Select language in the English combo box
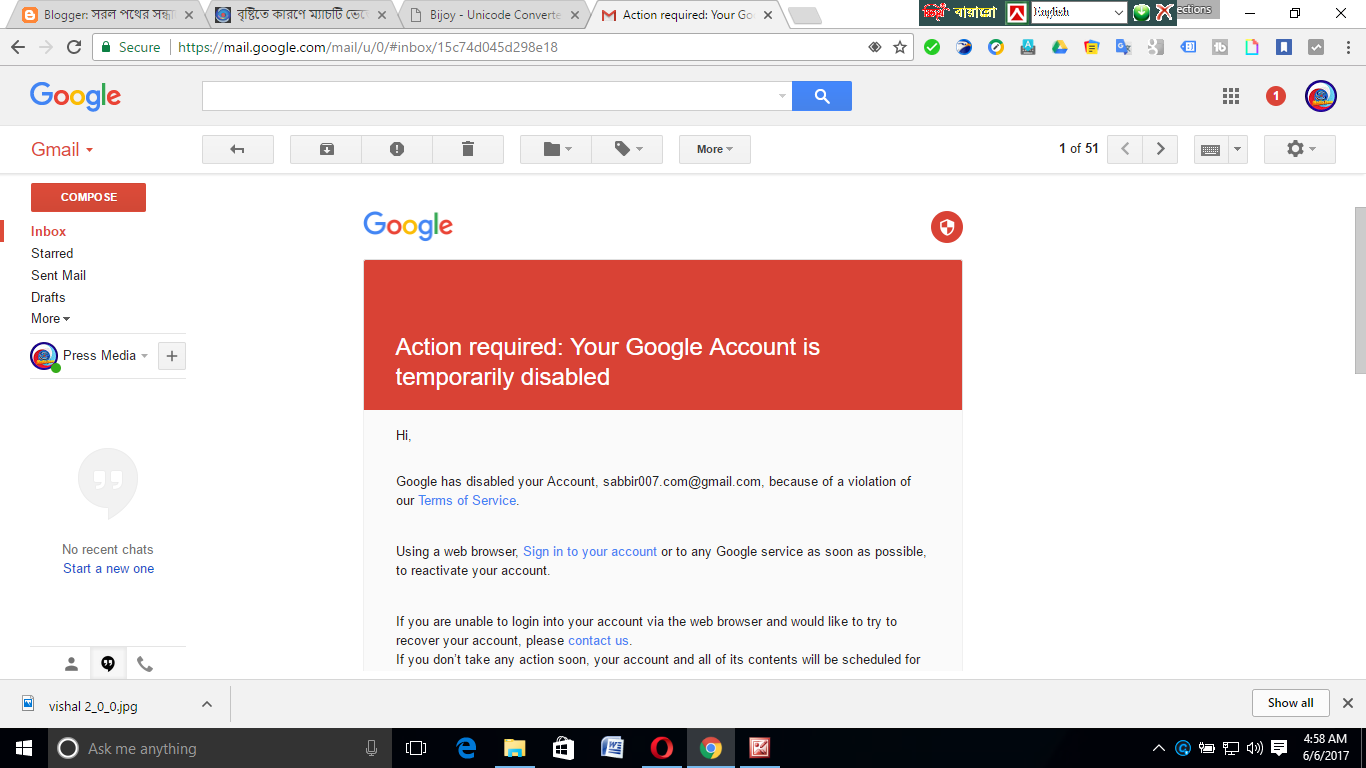1366x768 pixels. click(x=1079, y=12)
